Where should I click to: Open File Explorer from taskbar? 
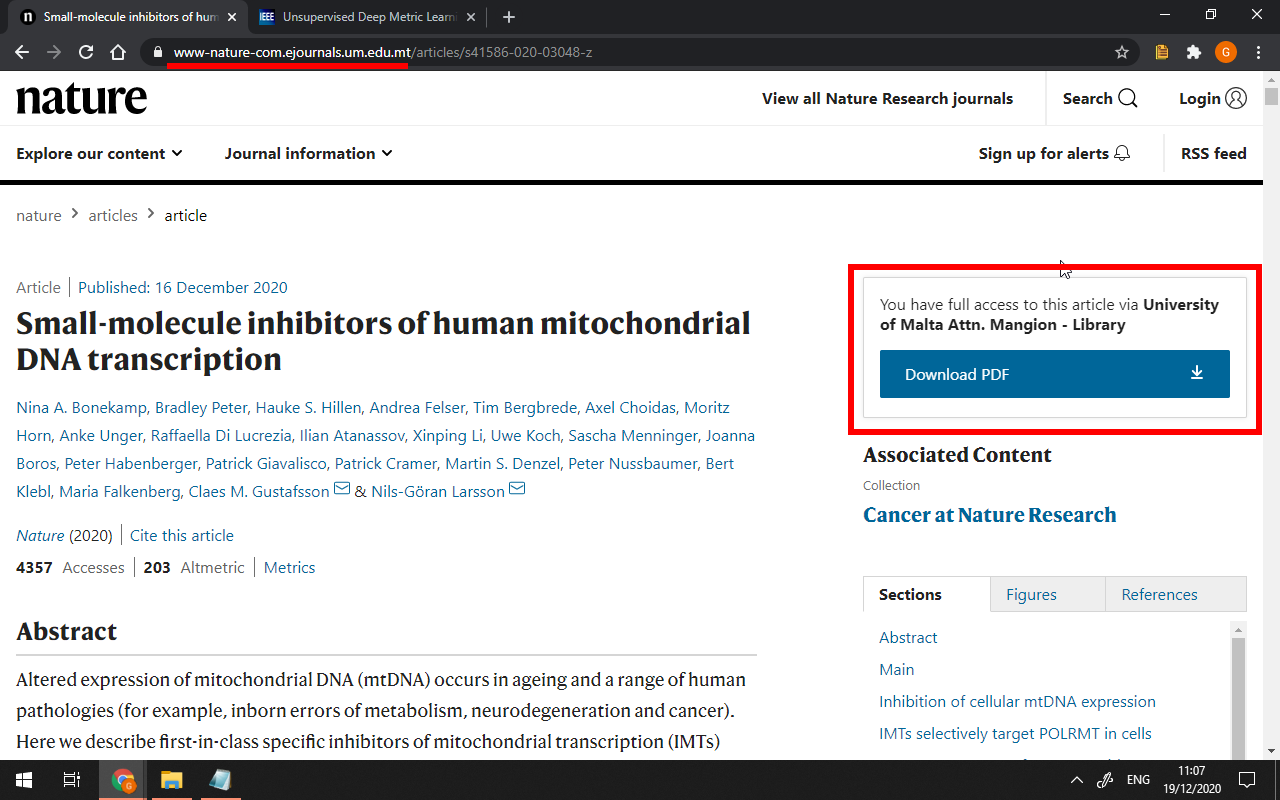pos(172,780)
